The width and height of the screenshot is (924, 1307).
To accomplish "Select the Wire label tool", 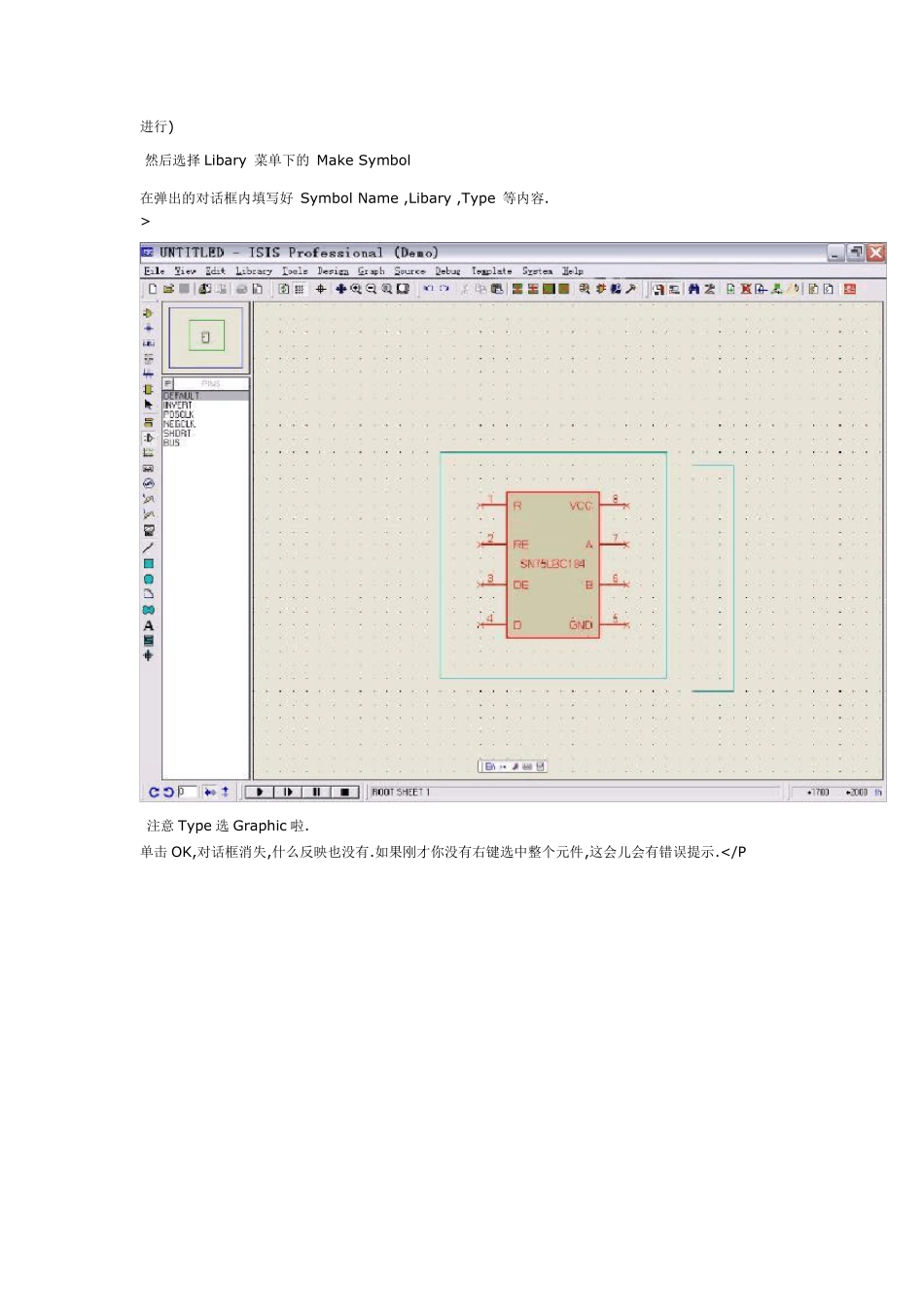I will pos(148,343).
